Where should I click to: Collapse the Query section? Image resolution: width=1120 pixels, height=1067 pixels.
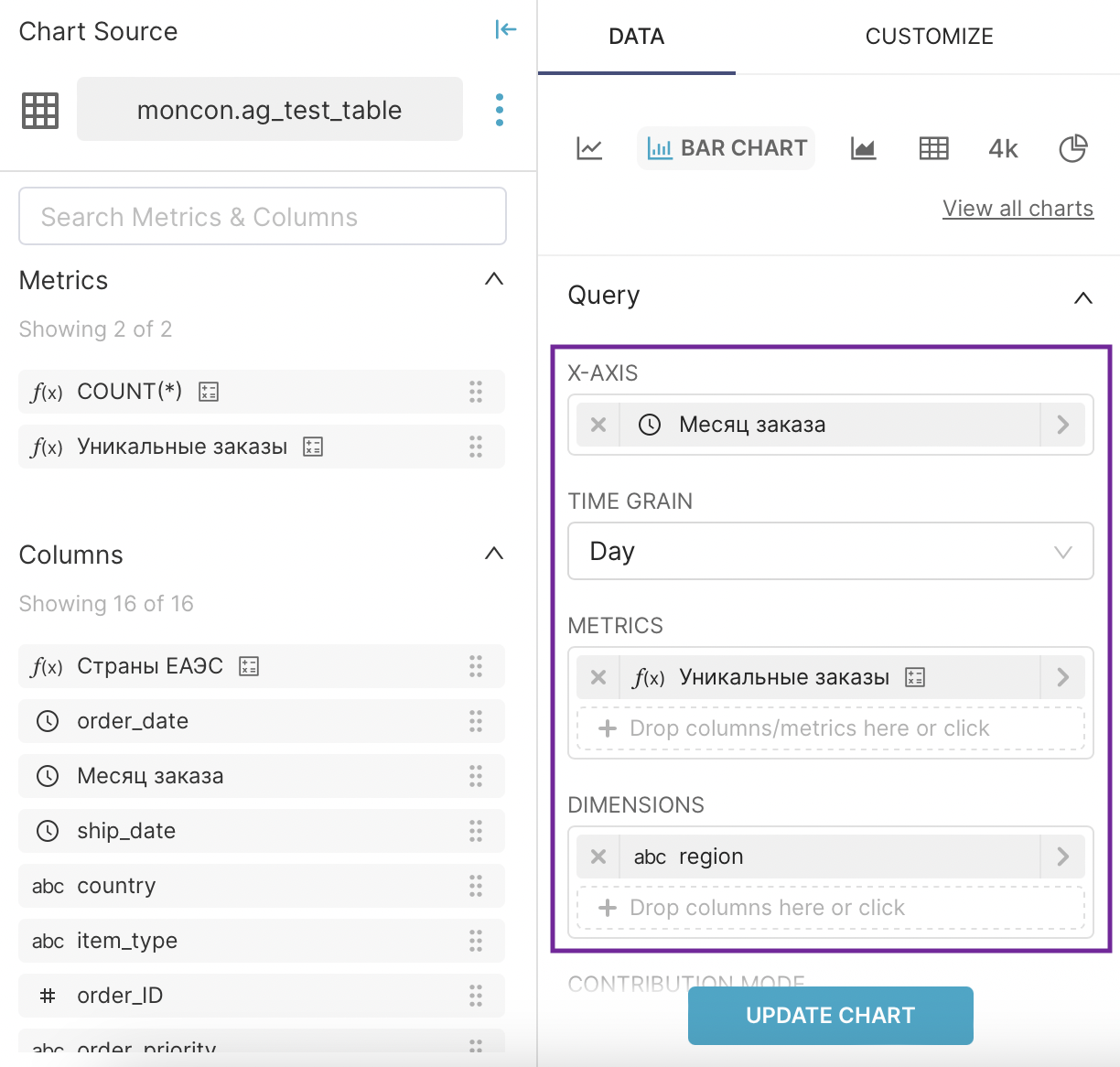pyautogui.click(x=1083, y=297)
